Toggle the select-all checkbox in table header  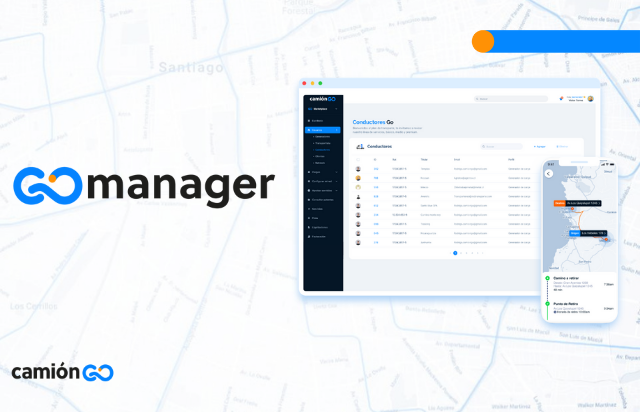(x=358, y=160)
